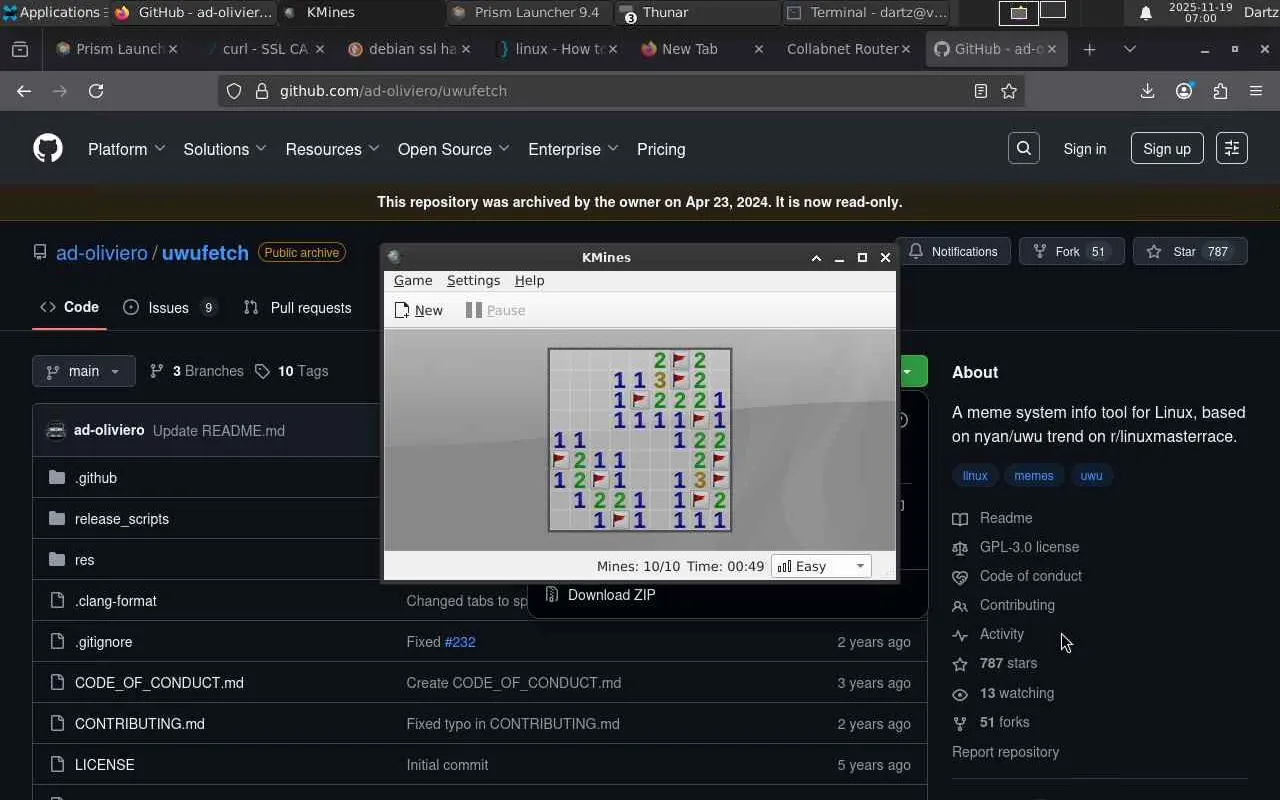Open the Firefox extensions puzzle icon
The height and width of the screenshot is (800, 1280).
pos(1220,91)
